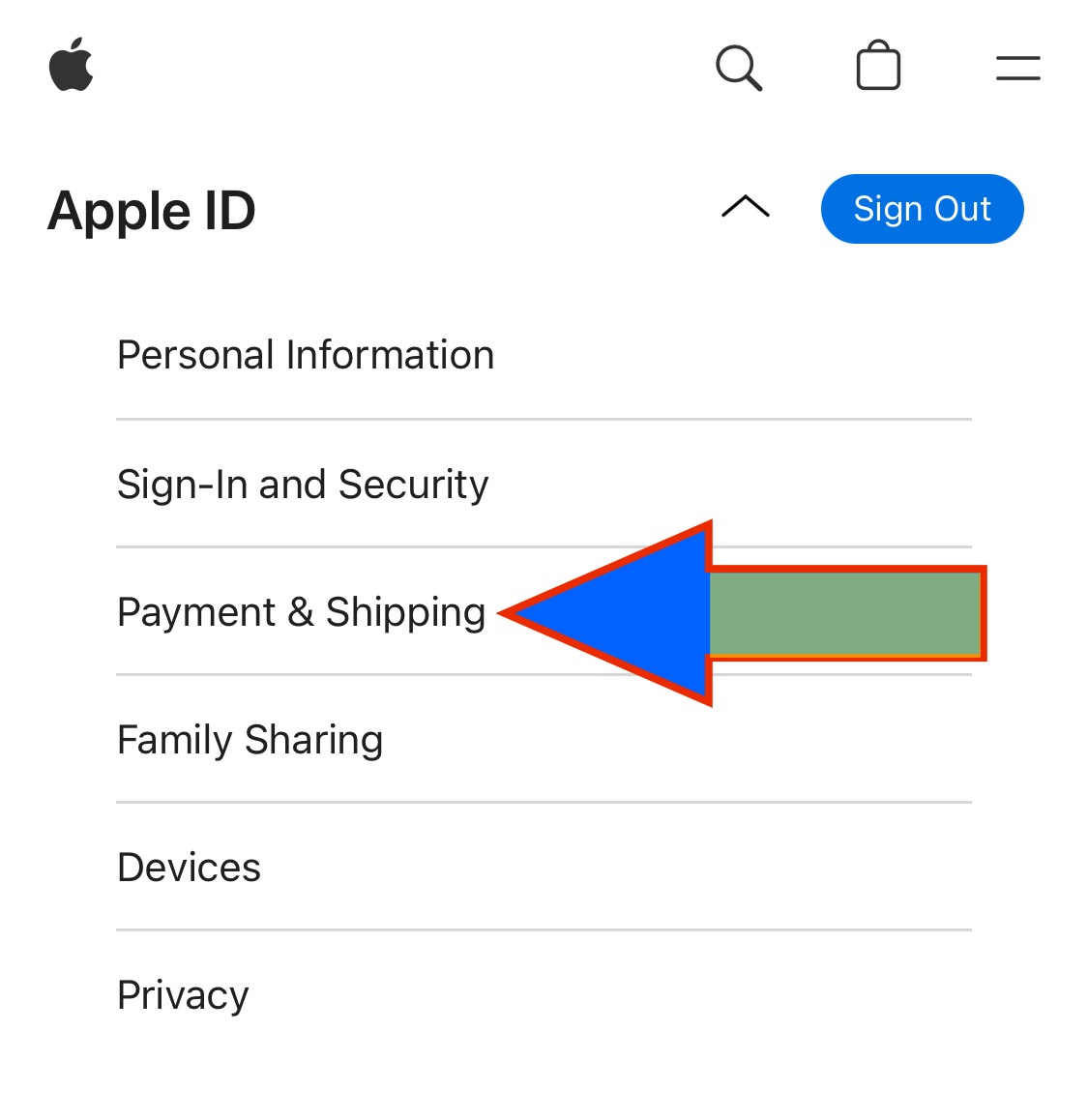Click the divider line between Devices and Privacy

(544, 930)
